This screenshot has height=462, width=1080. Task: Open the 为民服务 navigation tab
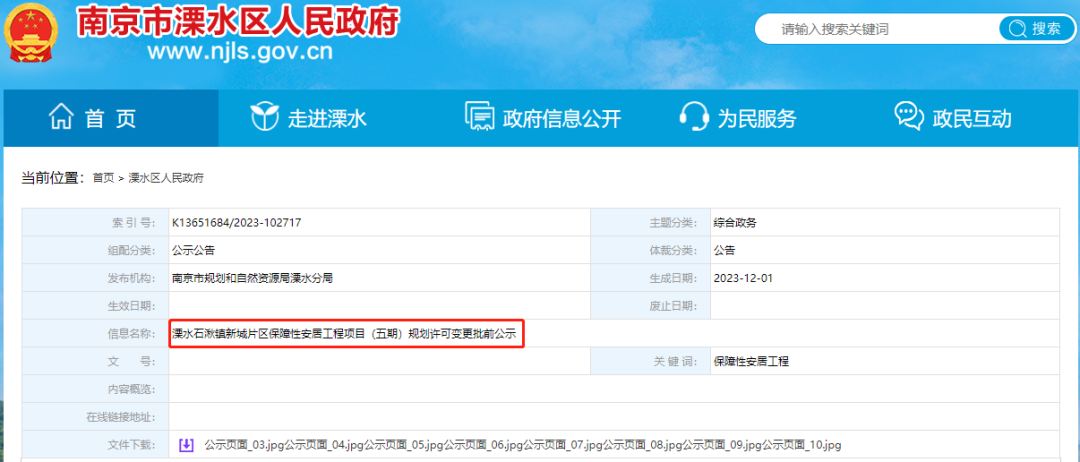738,118
